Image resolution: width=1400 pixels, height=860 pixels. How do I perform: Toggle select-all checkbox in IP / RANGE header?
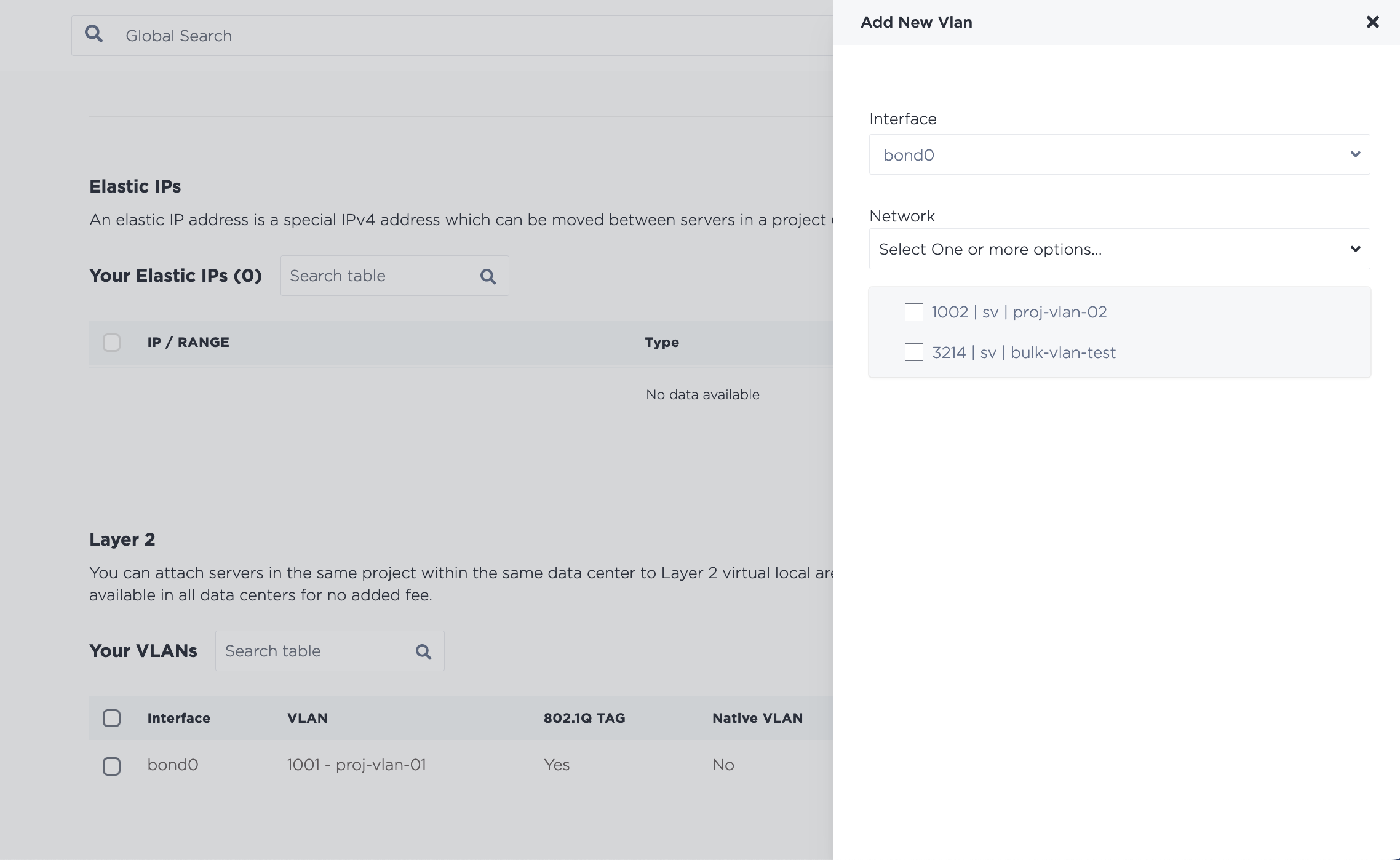111,343
